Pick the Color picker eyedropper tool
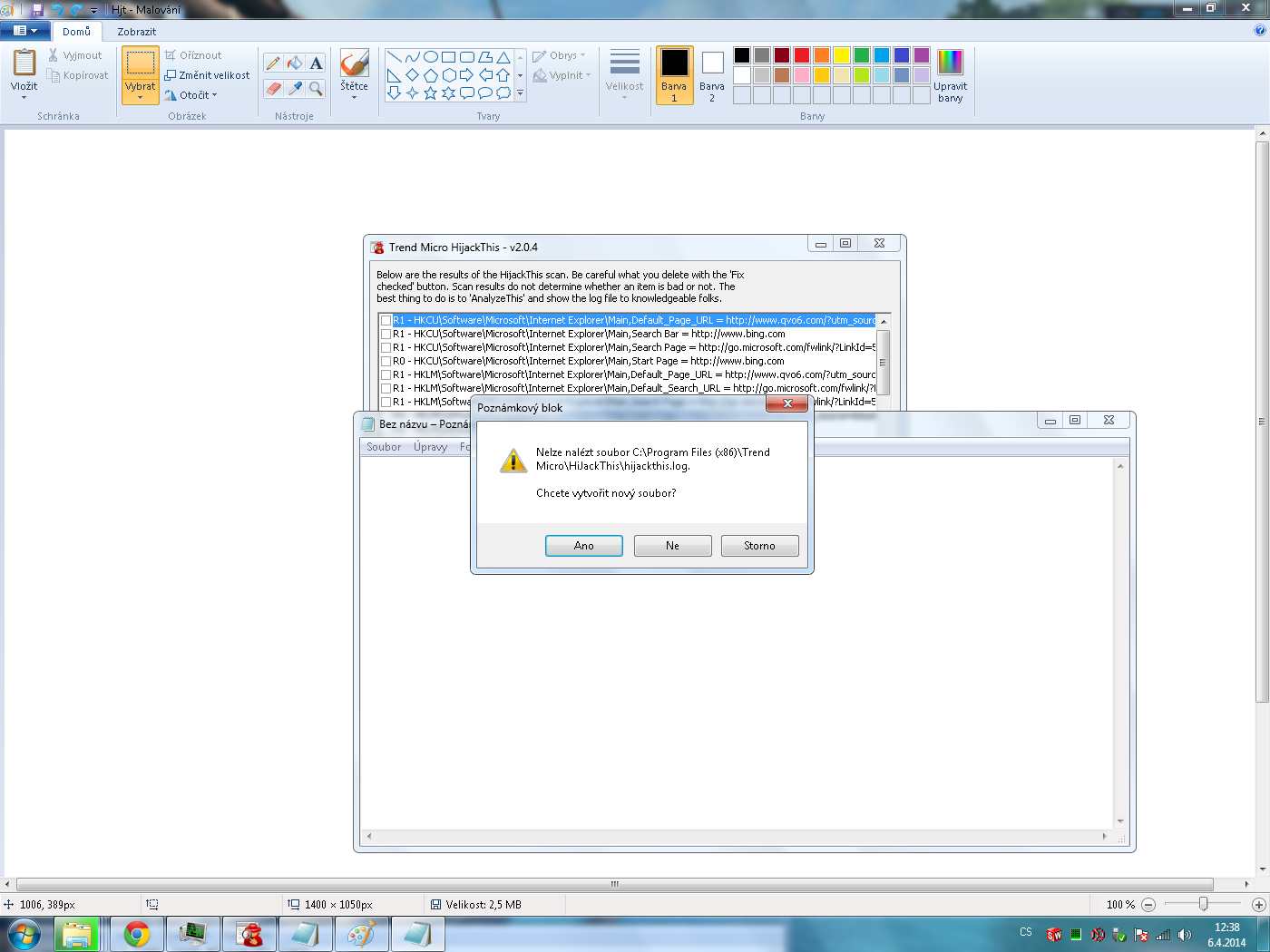The width and height of the screenshot is (1270, 952). point(295,88)
